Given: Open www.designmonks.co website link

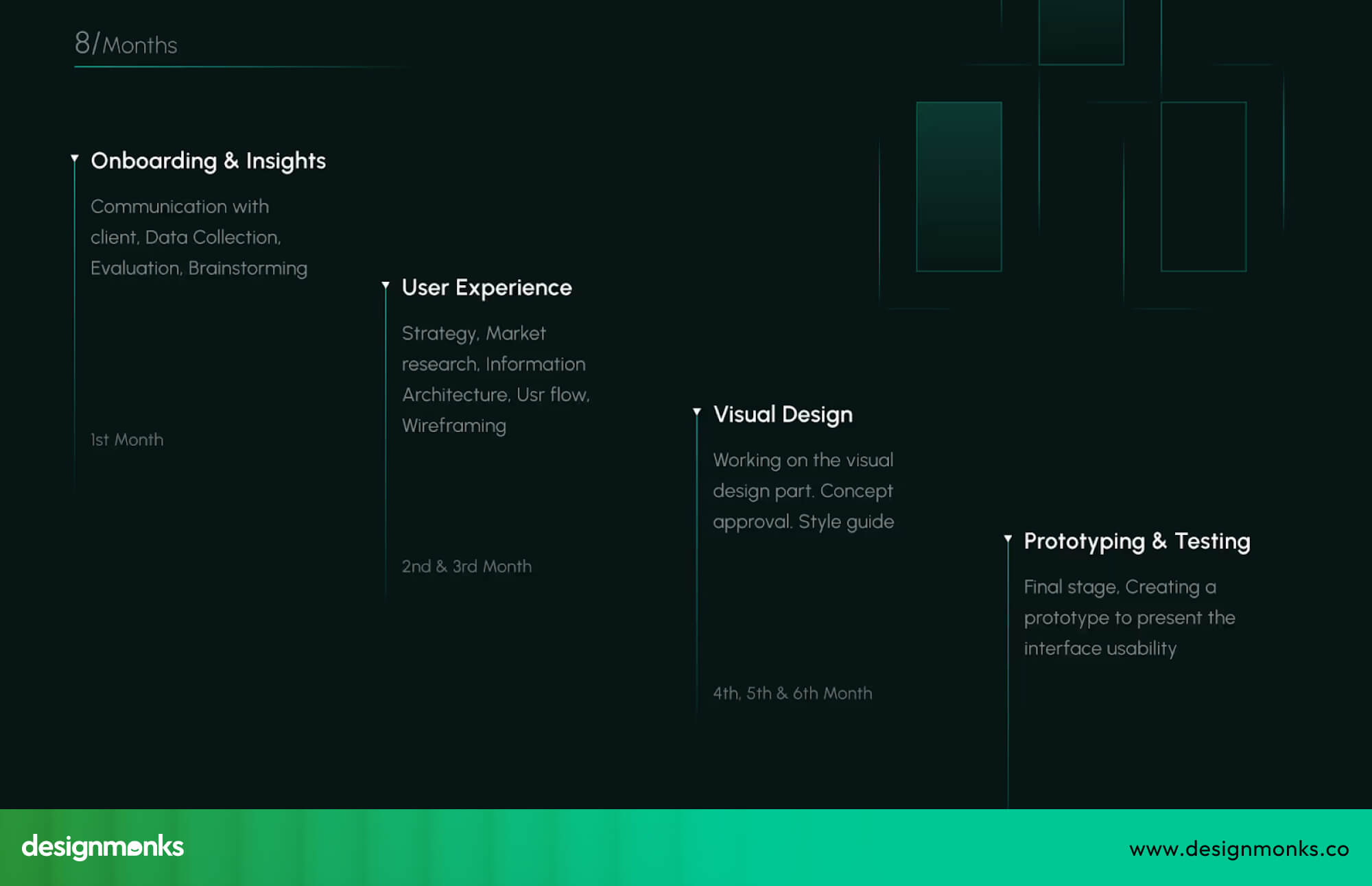Looking at the screenshot, I should [x=1239, y=849].
